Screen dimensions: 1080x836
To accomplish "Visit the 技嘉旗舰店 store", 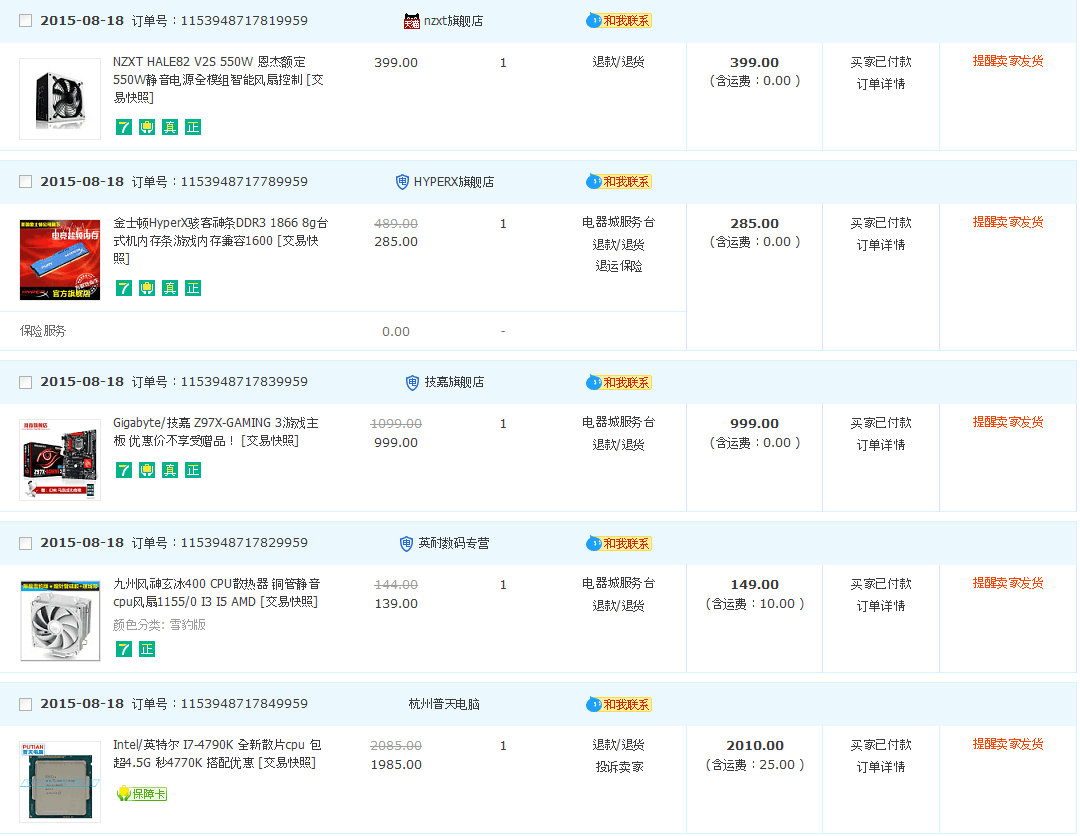I will pos(454,382).
